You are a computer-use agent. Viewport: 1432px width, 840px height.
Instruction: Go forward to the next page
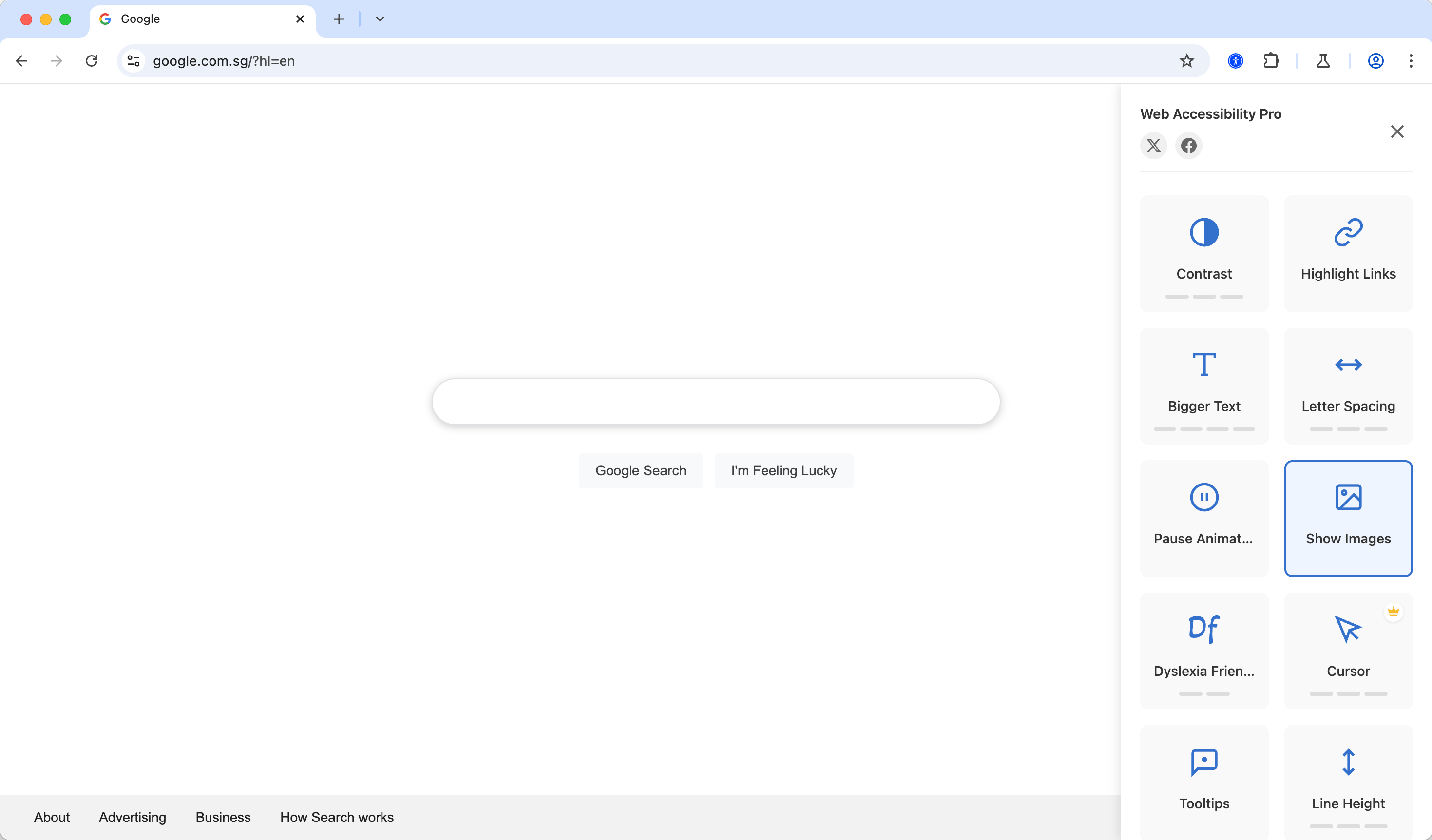56,61
